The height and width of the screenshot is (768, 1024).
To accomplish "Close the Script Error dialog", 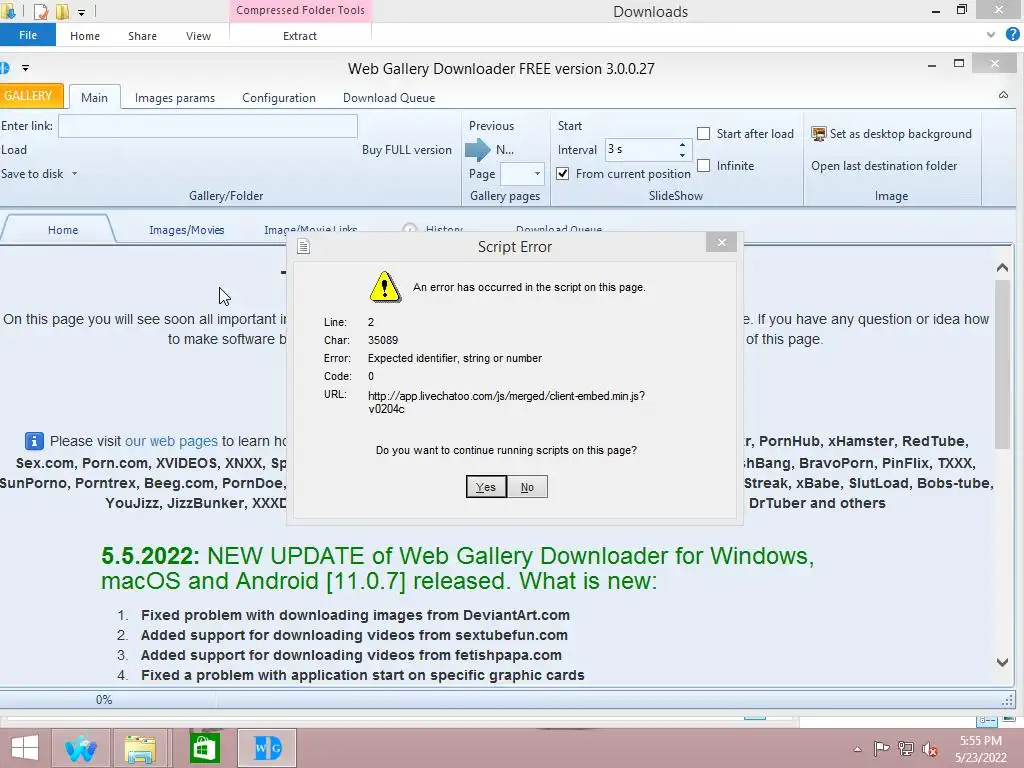I will [x=722, y=242].
